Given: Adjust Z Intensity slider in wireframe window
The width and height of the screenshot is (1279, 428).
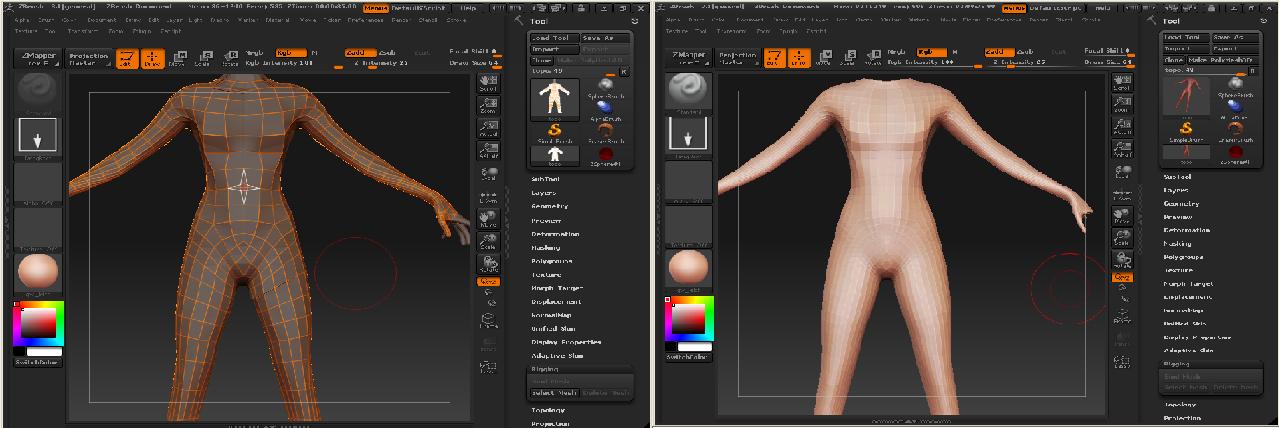Looking at the screenshot, I should [x=381, y=63].
